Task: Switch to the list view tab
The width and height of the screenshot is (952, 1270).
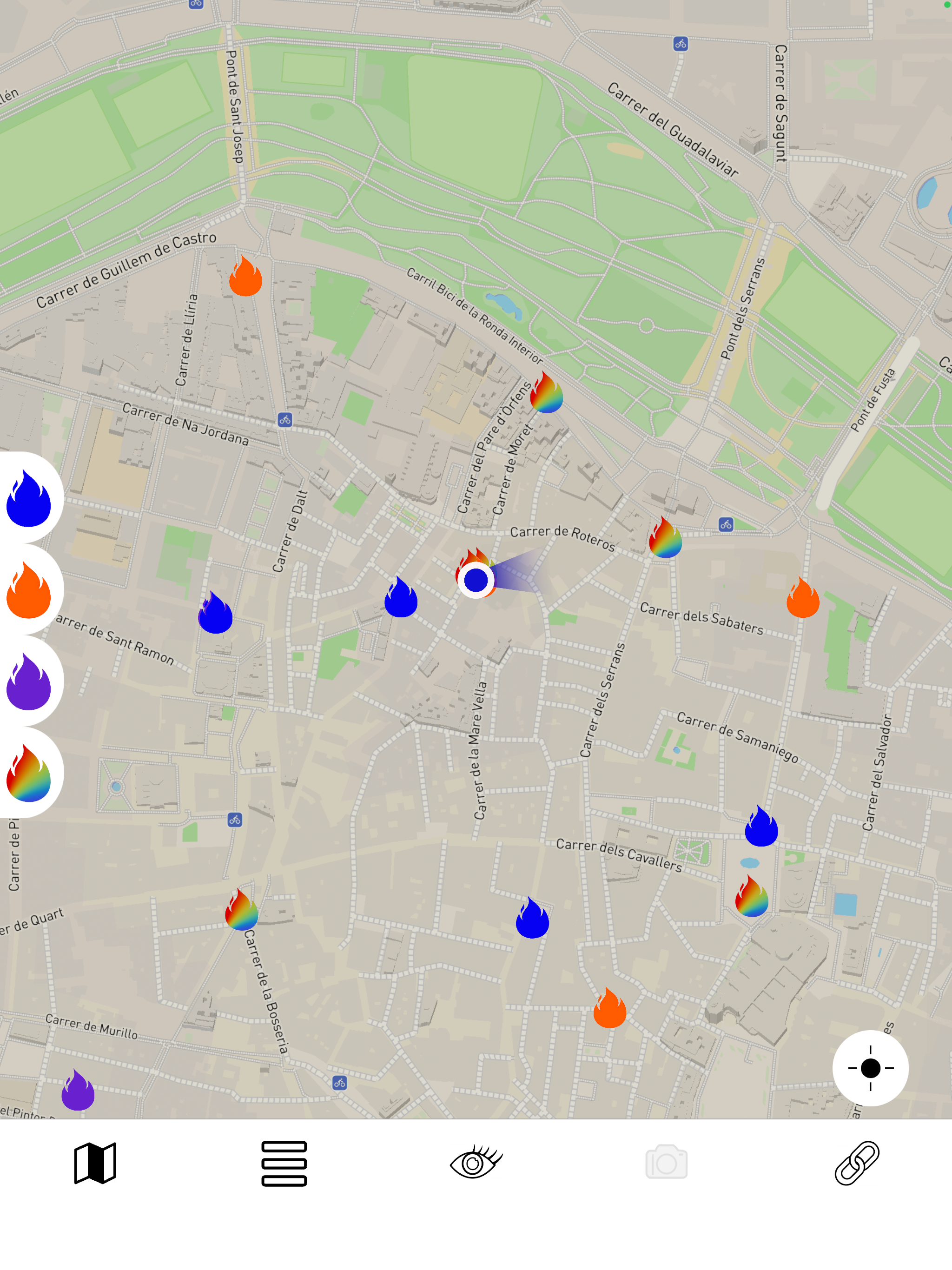Action: [284, 1163]
